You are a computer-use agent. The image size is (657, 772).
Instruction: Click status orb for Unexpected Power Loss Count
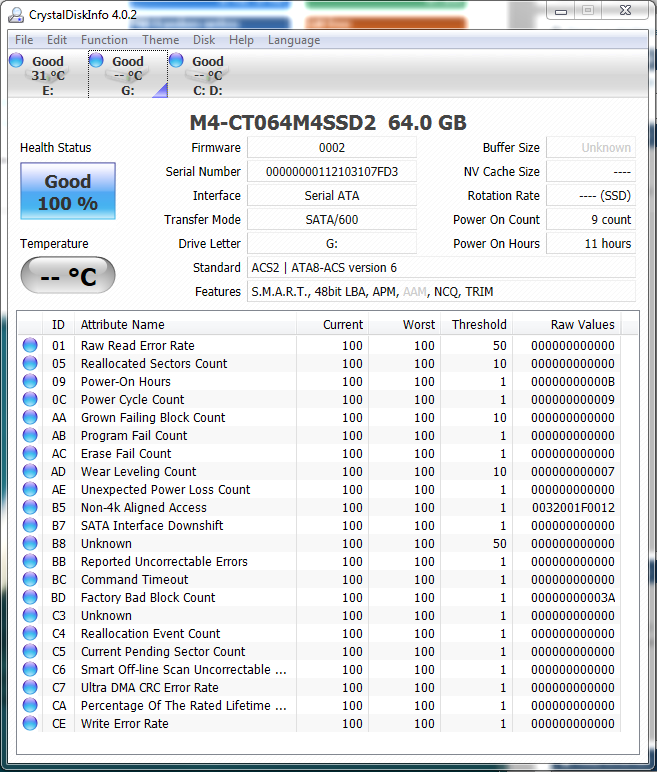(30, 489)
